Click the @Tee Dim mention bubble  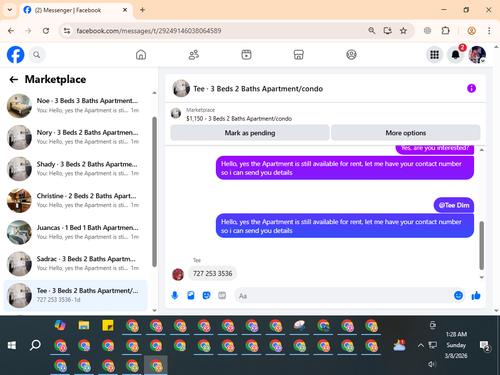(454, 205)
